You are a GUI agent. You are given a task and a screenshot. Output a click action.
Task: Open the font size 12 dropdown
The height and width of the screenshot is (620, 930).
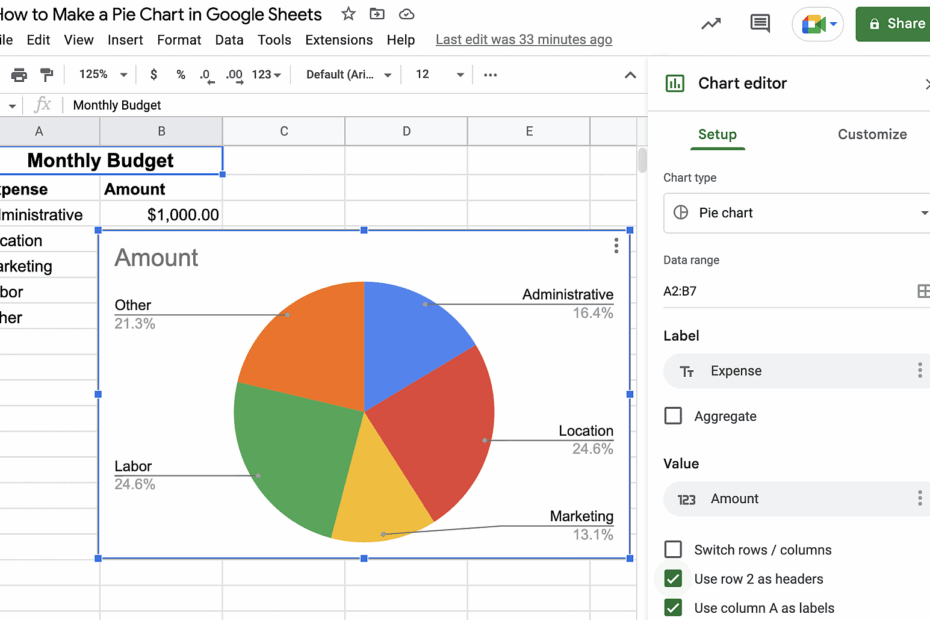pyautogui.click(x=439, y=75)
